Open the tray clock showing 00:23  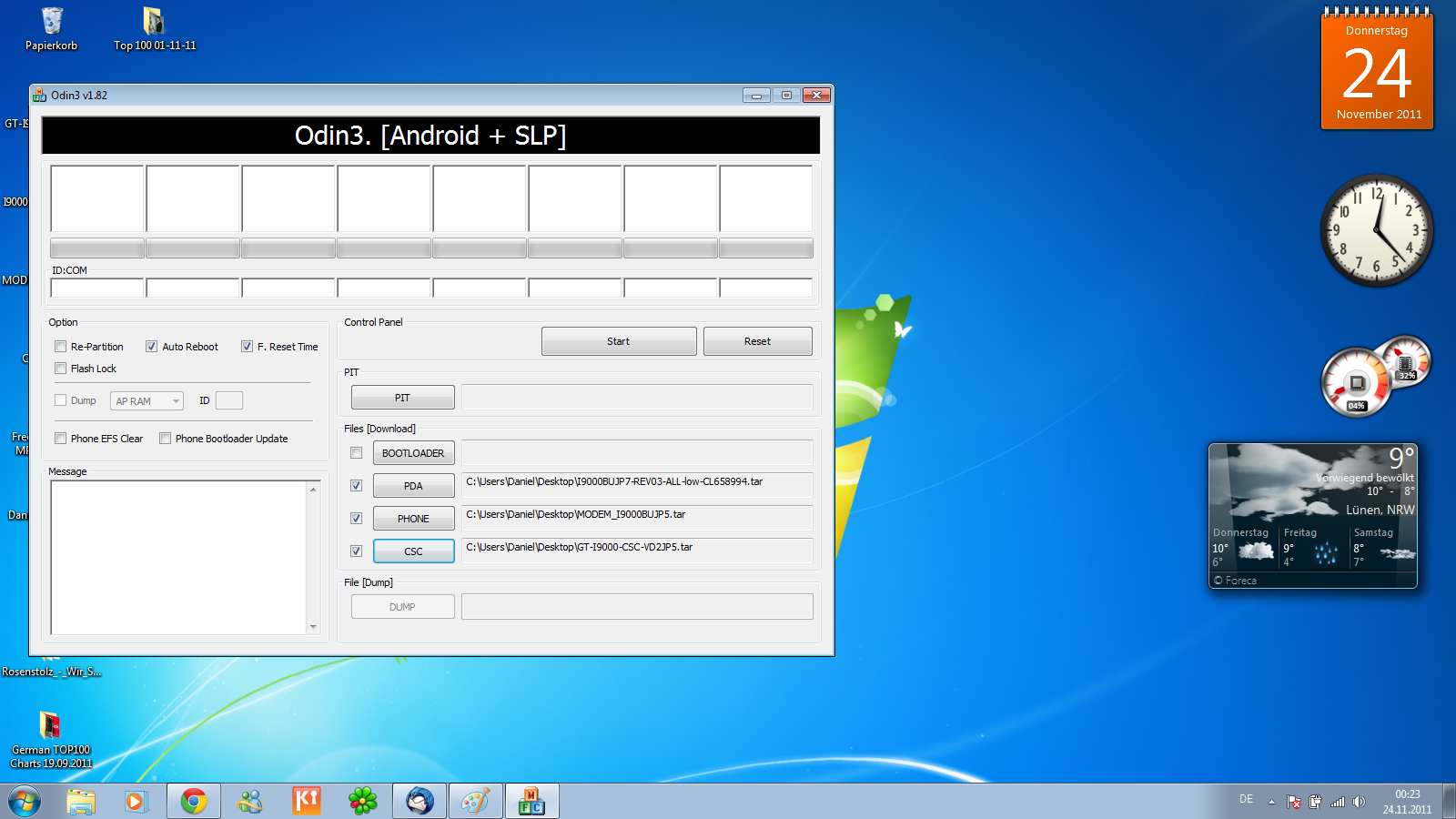coord(1407,802)
